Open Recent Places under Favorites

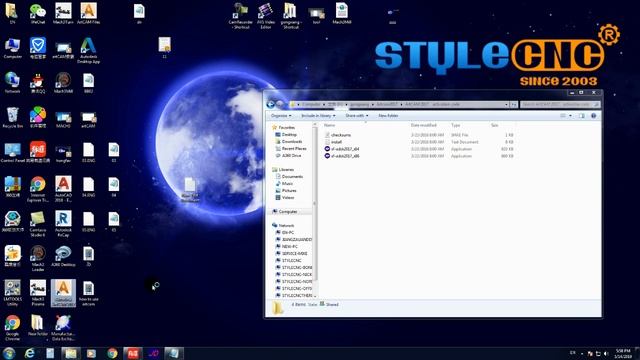(x=294, y=149)
